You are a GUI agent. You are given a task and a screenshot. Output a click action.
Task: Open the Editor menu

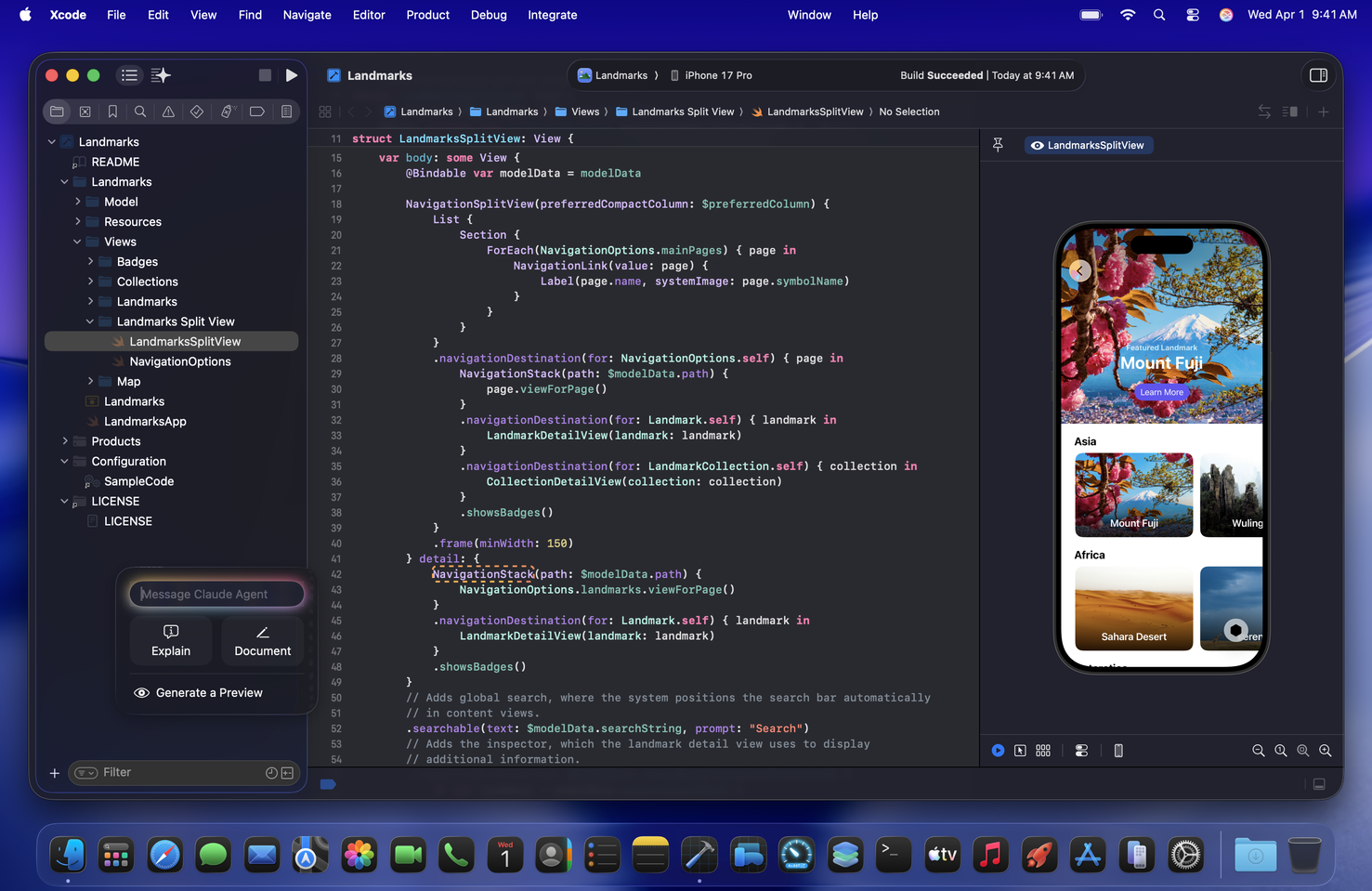(369, 15)
